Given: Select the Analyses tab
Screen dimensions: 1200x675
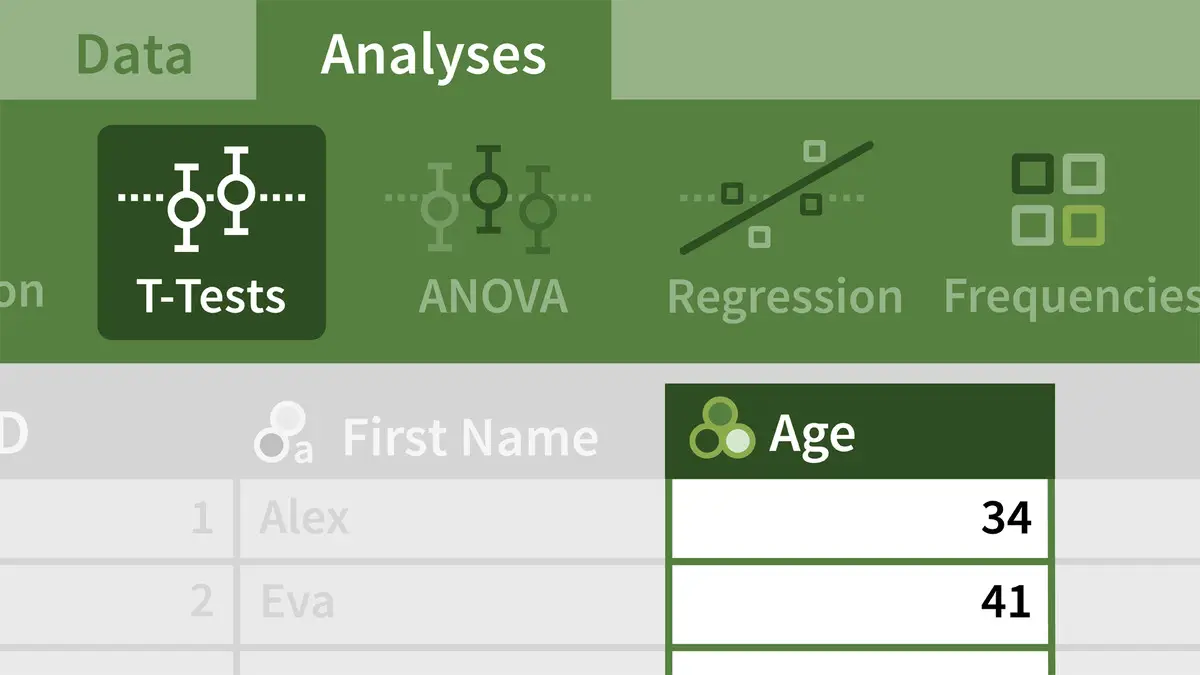Looking at the screenshot, I should (x=433, y=54).
